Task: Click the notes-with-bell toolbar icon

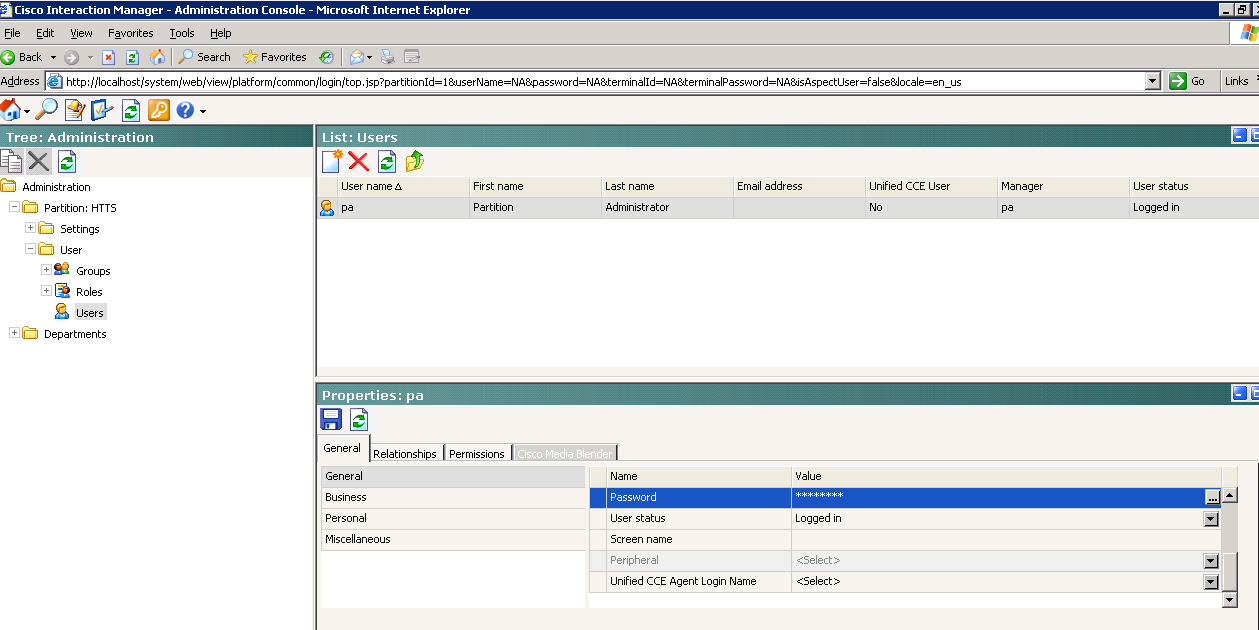Action: (74, 110)
